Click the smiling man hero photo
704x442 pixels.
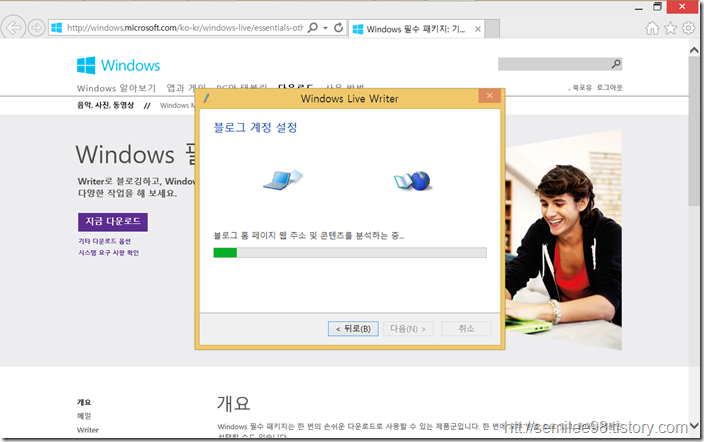pyautogui.click(x=563, y=240)
